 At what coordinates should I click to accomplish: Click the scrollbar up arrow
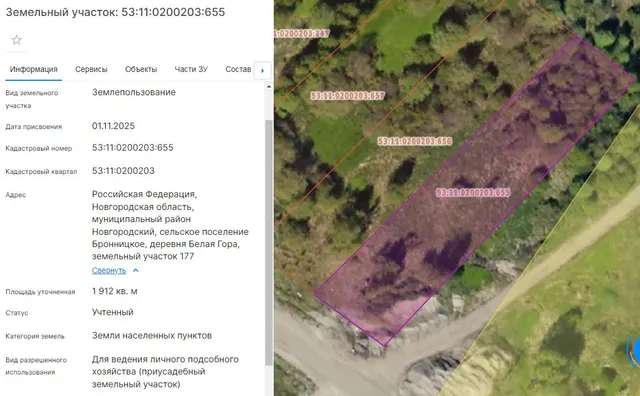(268, 87)
